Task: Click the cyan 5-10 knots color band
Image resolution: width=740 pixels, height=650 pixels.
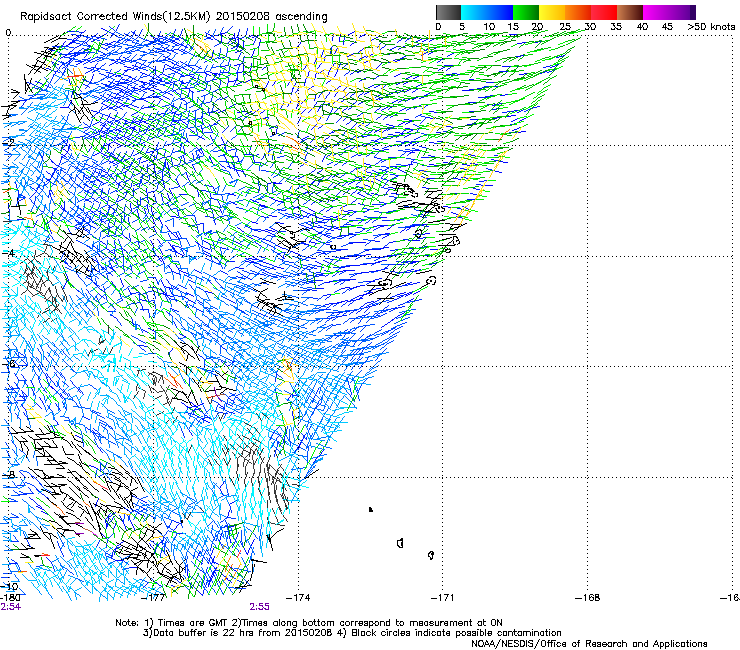Action: pyautogui.click(x=474, y=12)
